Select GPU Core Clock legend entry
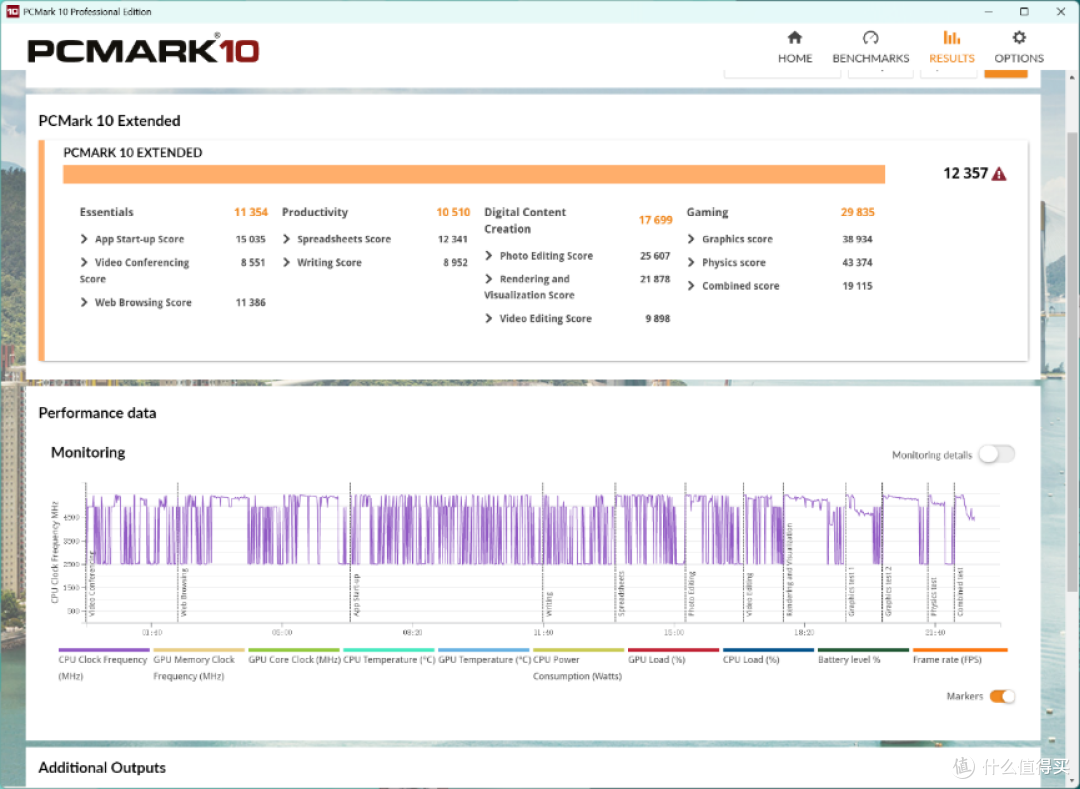The width and height of the screenshot is (1080, 789). [x=294, y=659]
